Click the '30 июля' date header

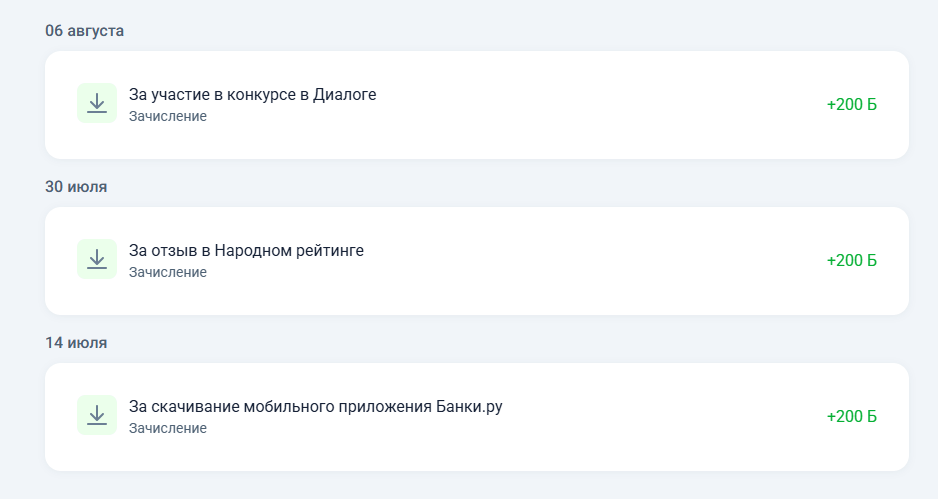click(76, 187)
